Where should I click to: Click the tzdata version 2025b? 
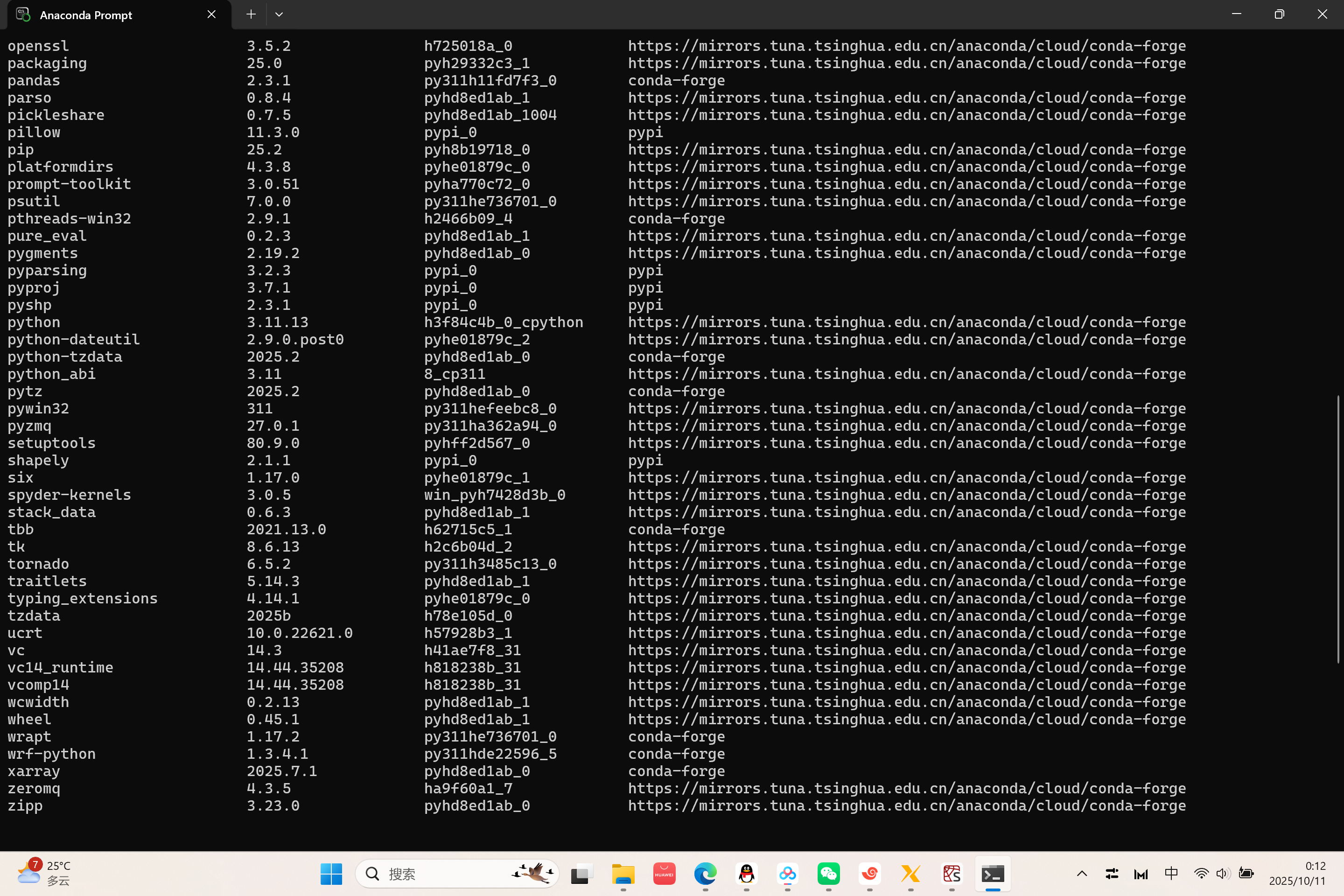click(269, 616)
